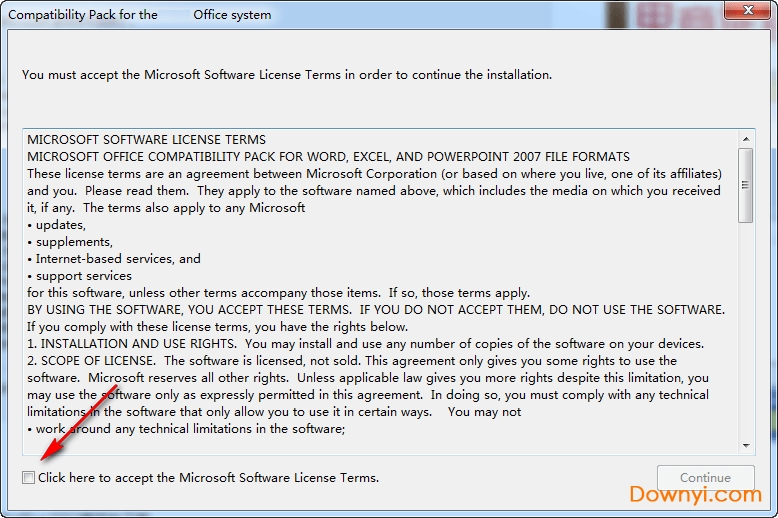Click the 'updates,' bullet in the license
Screen dimensions: 778x518
[x=61, y=225]
